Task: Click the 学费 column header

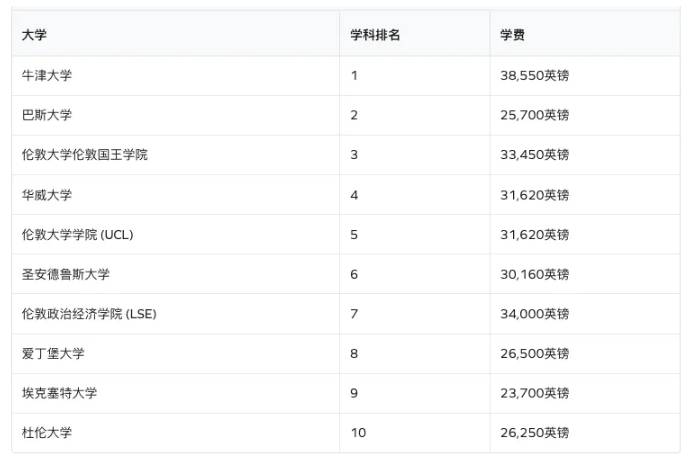Action: coord(513,35)
